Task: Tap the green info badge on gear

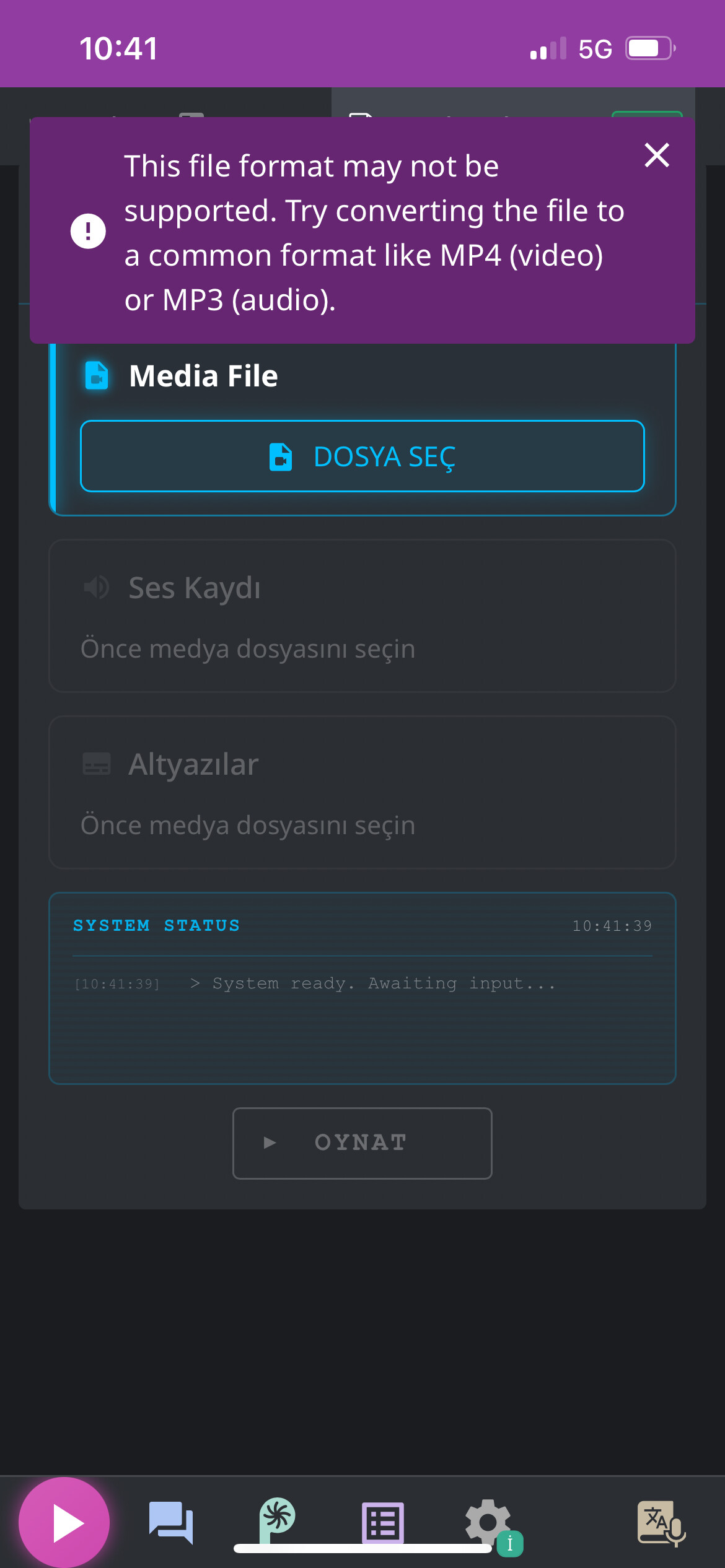Action: 510,1544
